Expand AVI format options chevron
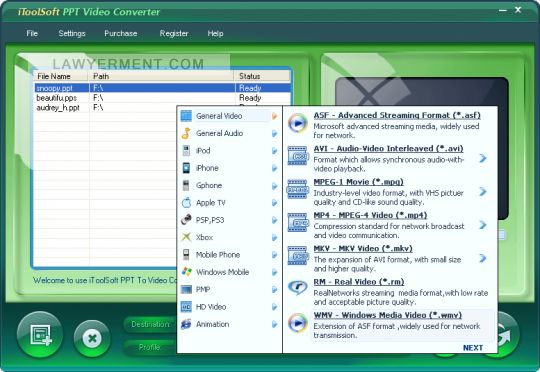Image resolution: width=540 pixels, height=372 pixels. coord(483,158)
